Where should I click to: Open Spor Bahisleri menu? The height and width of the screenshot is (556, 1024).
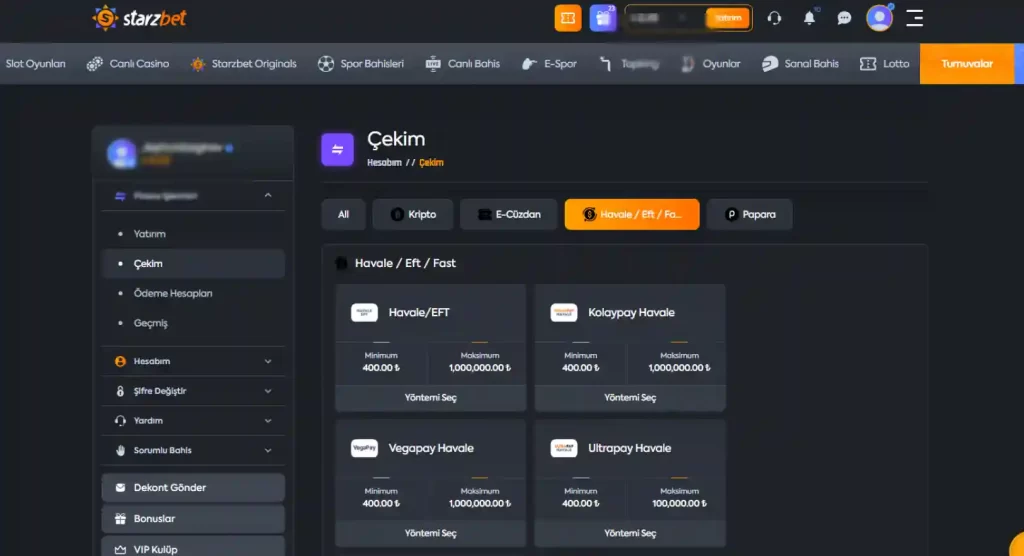point(360,63)
